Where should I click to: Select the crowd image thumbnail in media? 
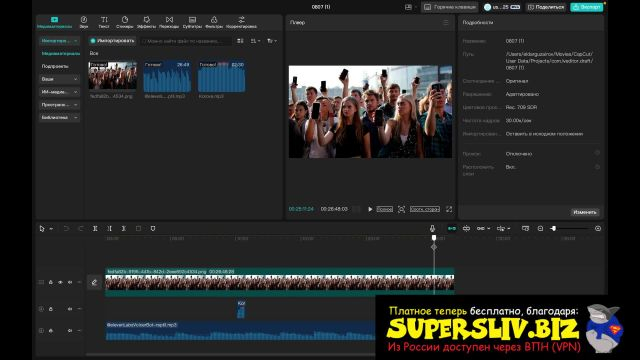point(113,75)
